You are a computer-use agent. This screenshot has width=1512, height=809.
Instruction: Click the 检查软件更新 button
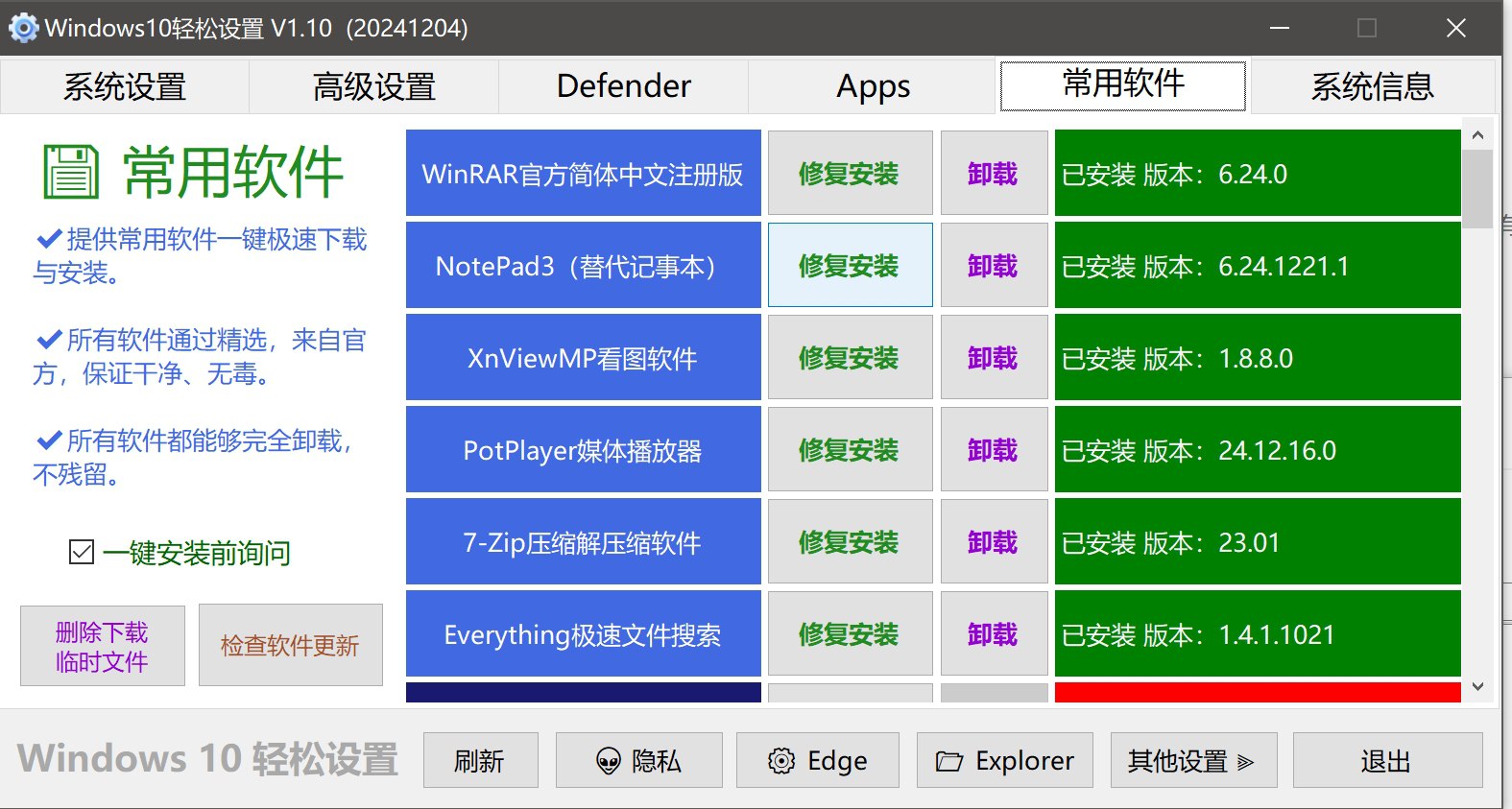[x=290, y=645]
